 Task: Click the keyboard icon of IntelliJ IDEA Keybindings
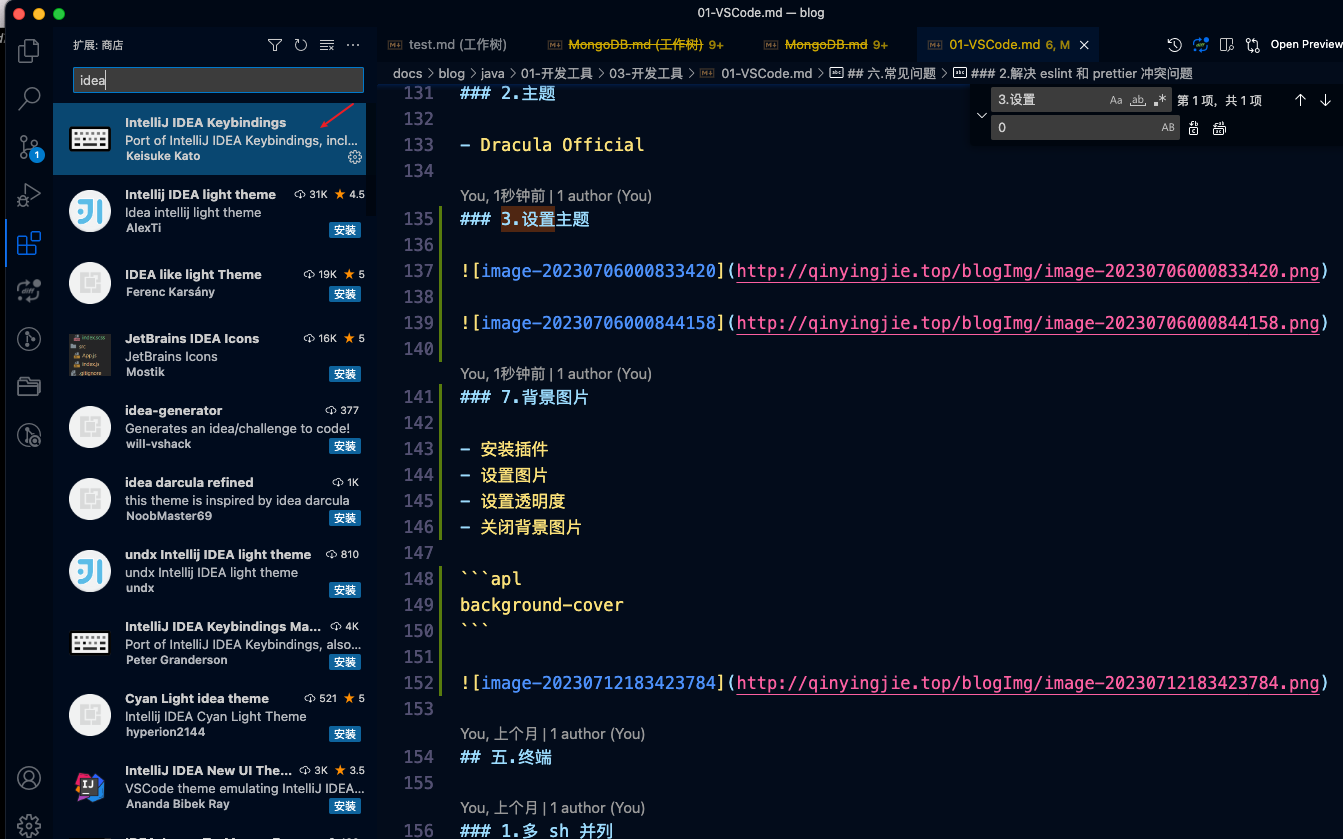click(90, 139)
